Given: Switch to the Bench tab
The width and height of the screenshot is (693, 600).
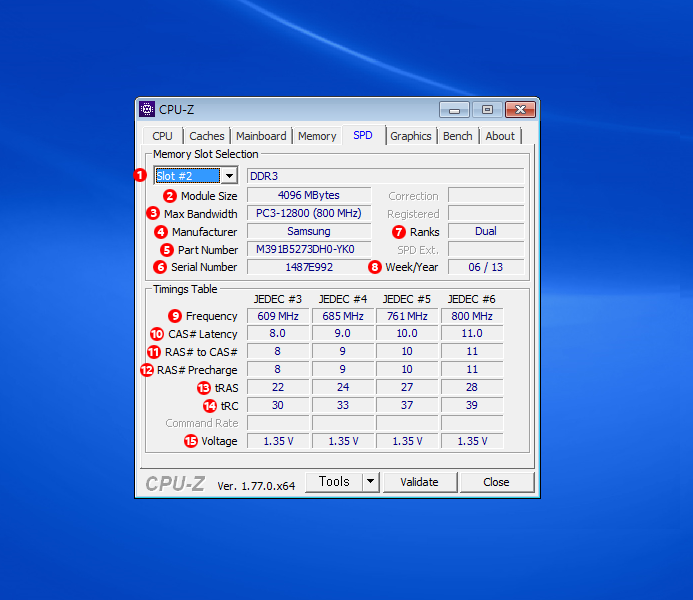Looking at the screenshot, I should point(458,136).
